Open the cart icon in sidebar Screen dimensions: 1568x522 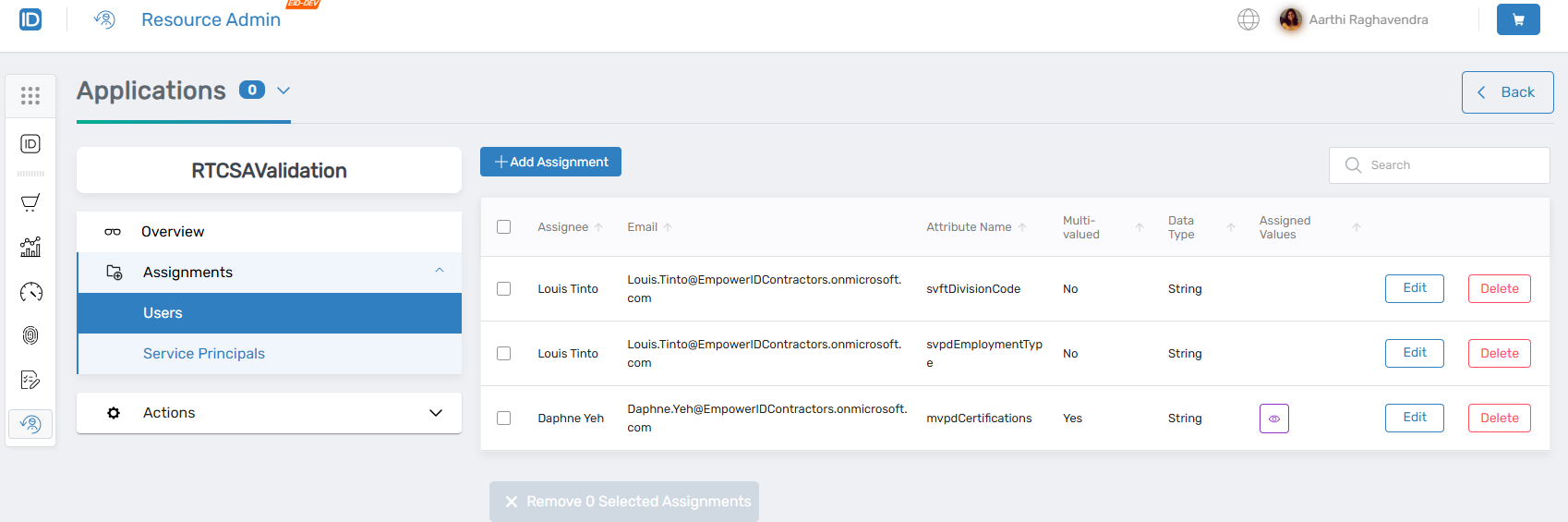30,202
